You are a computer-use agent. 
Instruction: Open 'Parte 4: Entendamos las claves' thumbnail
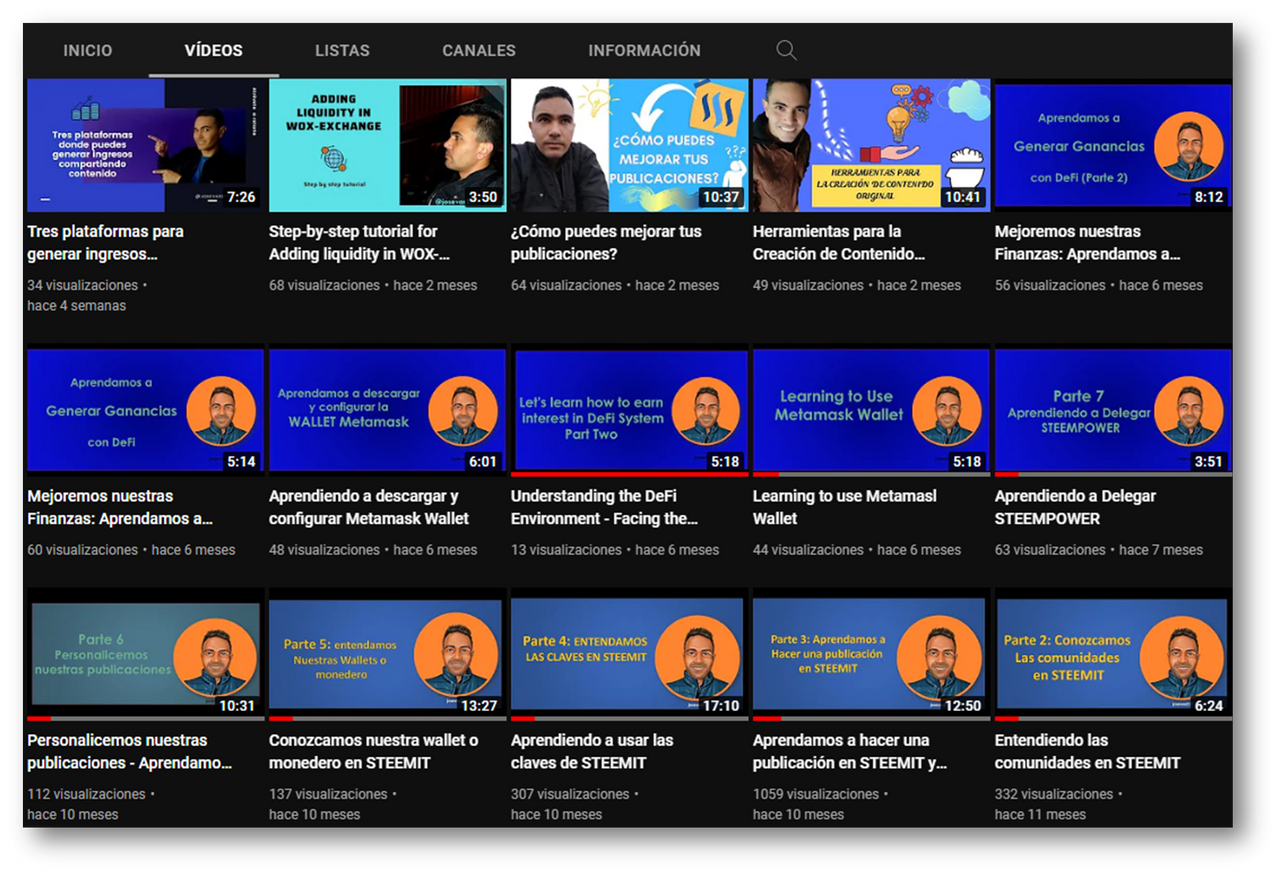coord(630,655)
